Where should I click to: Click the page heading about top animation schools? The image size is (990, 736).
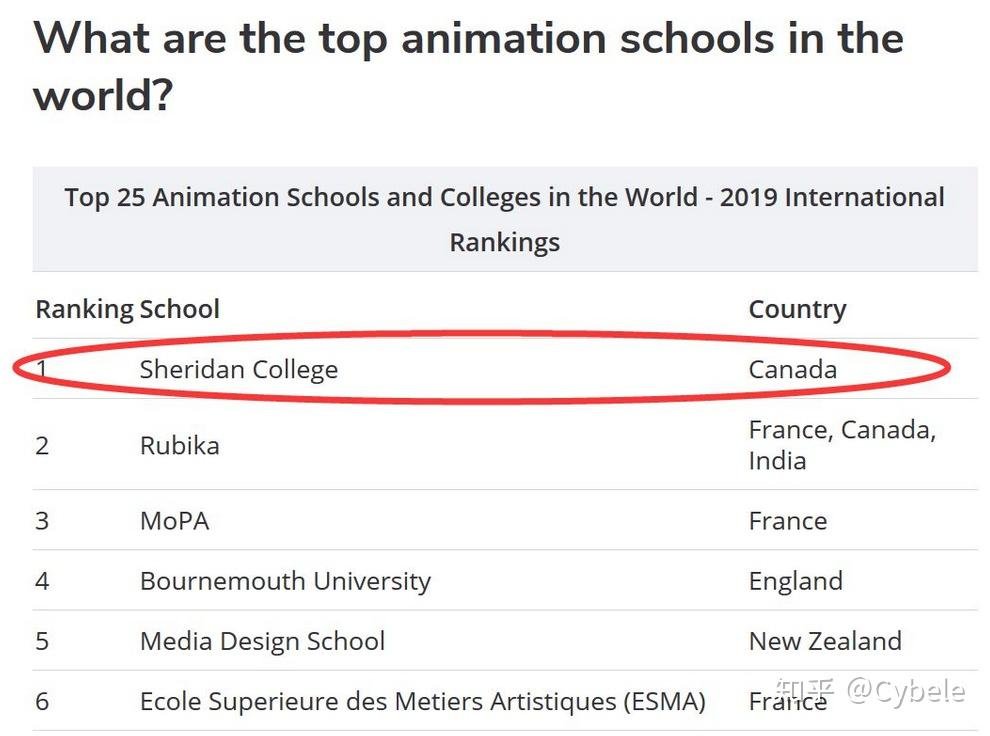[468, 66]
